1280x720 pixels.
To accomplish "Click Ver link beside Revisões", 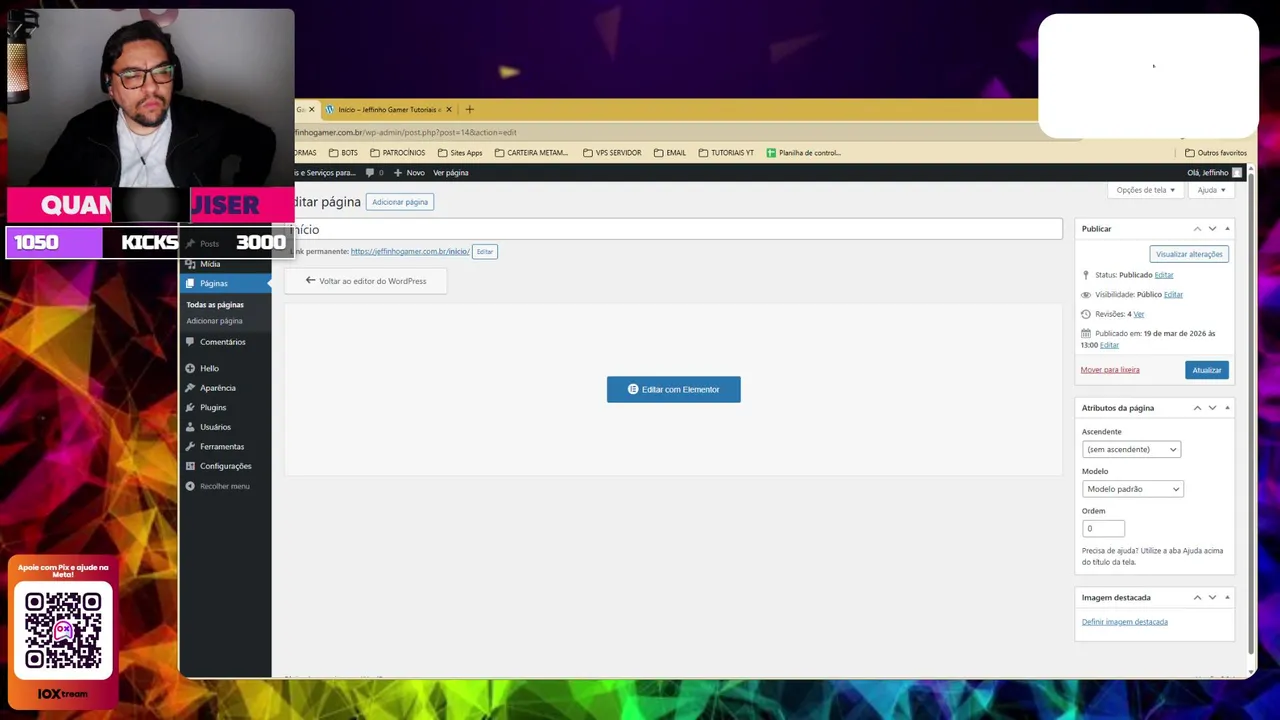I will [1138, 314].
